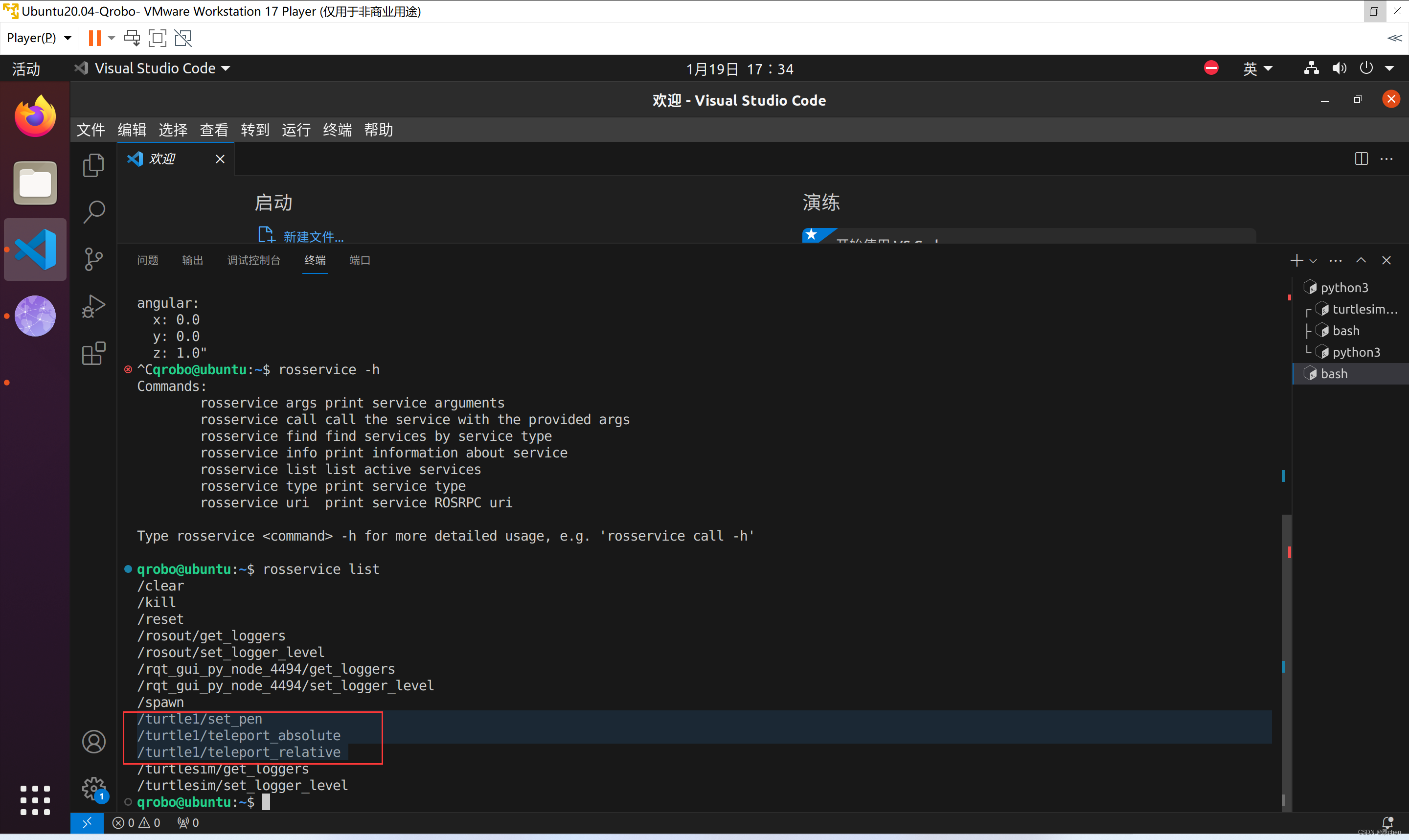The height and width of the screenshot is (840, 1409).
Task: Open the Search view in activity bar
Action: (94, 212)
